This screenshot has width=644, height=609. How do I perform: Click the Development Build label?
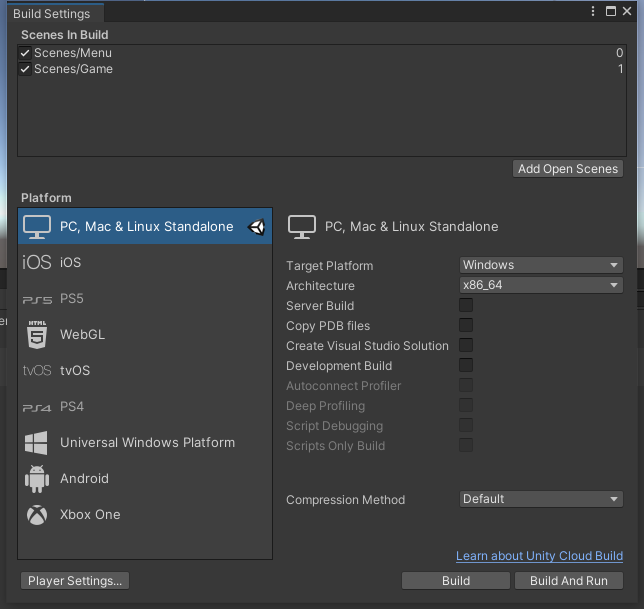pyautogui.click(x=339, y=366)
